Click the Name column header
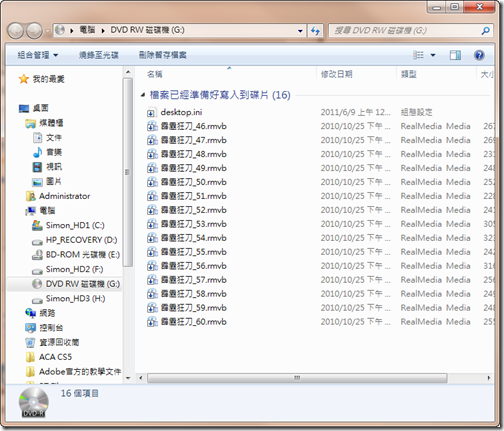This screenshot has height=431, width=504. (226, 74)
